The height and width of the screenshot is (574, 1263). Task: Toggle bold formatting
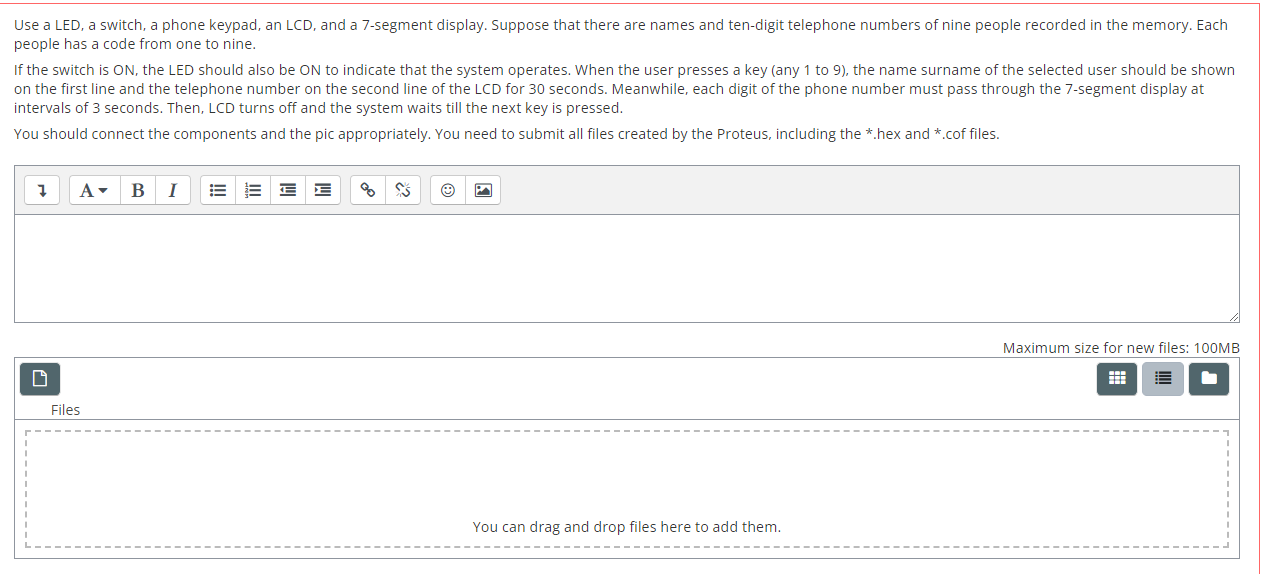(137, 190)
